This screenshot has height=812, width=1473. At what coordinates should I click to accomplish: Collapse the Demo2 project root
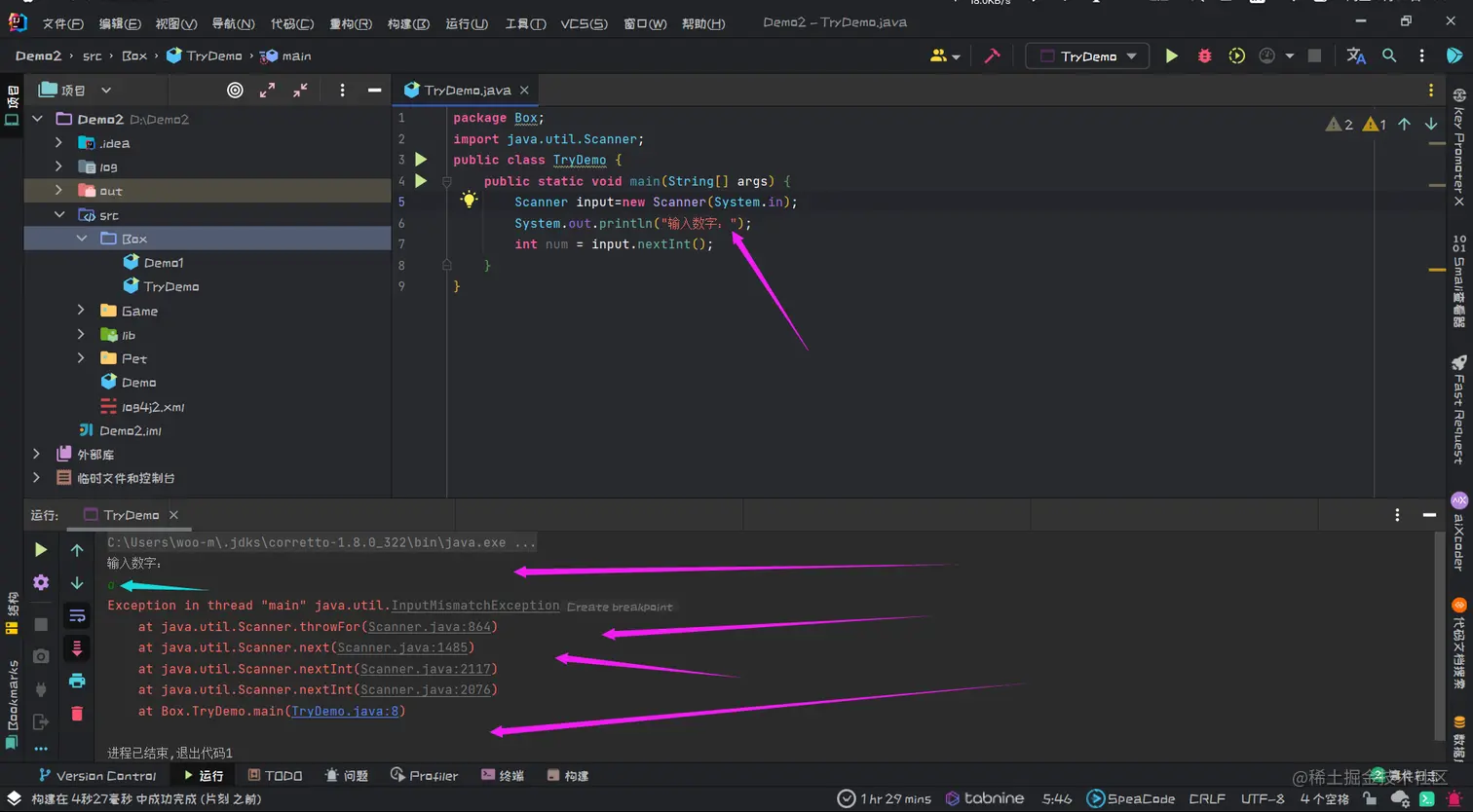pyautogui.click(x=38, y=119)
